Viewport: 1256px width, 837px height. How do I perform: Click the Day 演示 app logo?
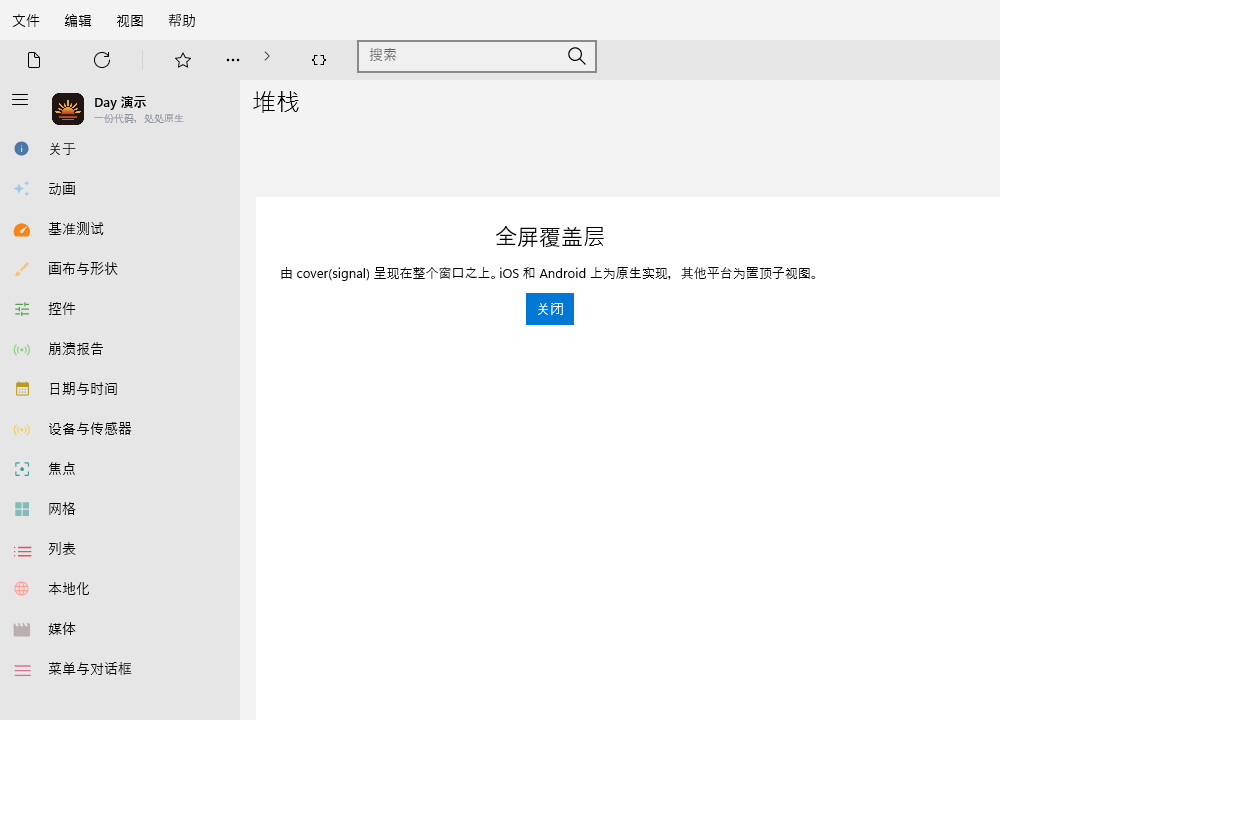[68, 109]
